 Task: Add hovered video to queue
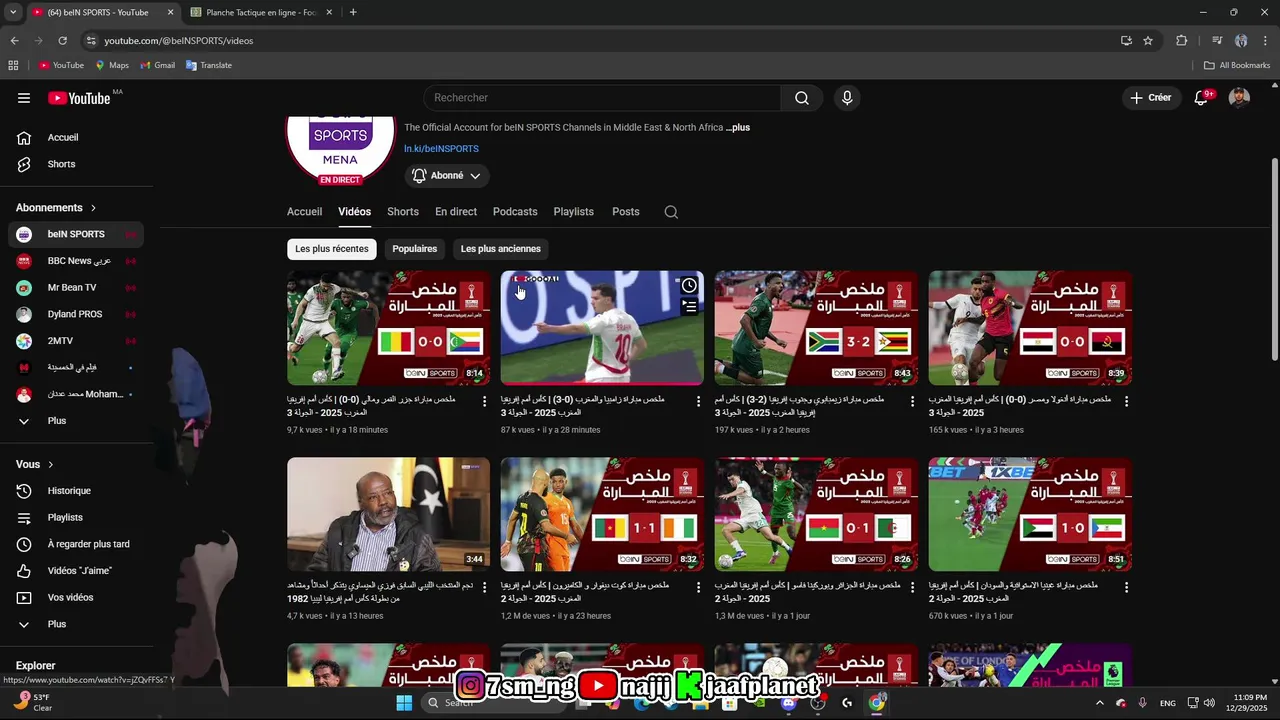pyautogui.click(x=689, y=307)
